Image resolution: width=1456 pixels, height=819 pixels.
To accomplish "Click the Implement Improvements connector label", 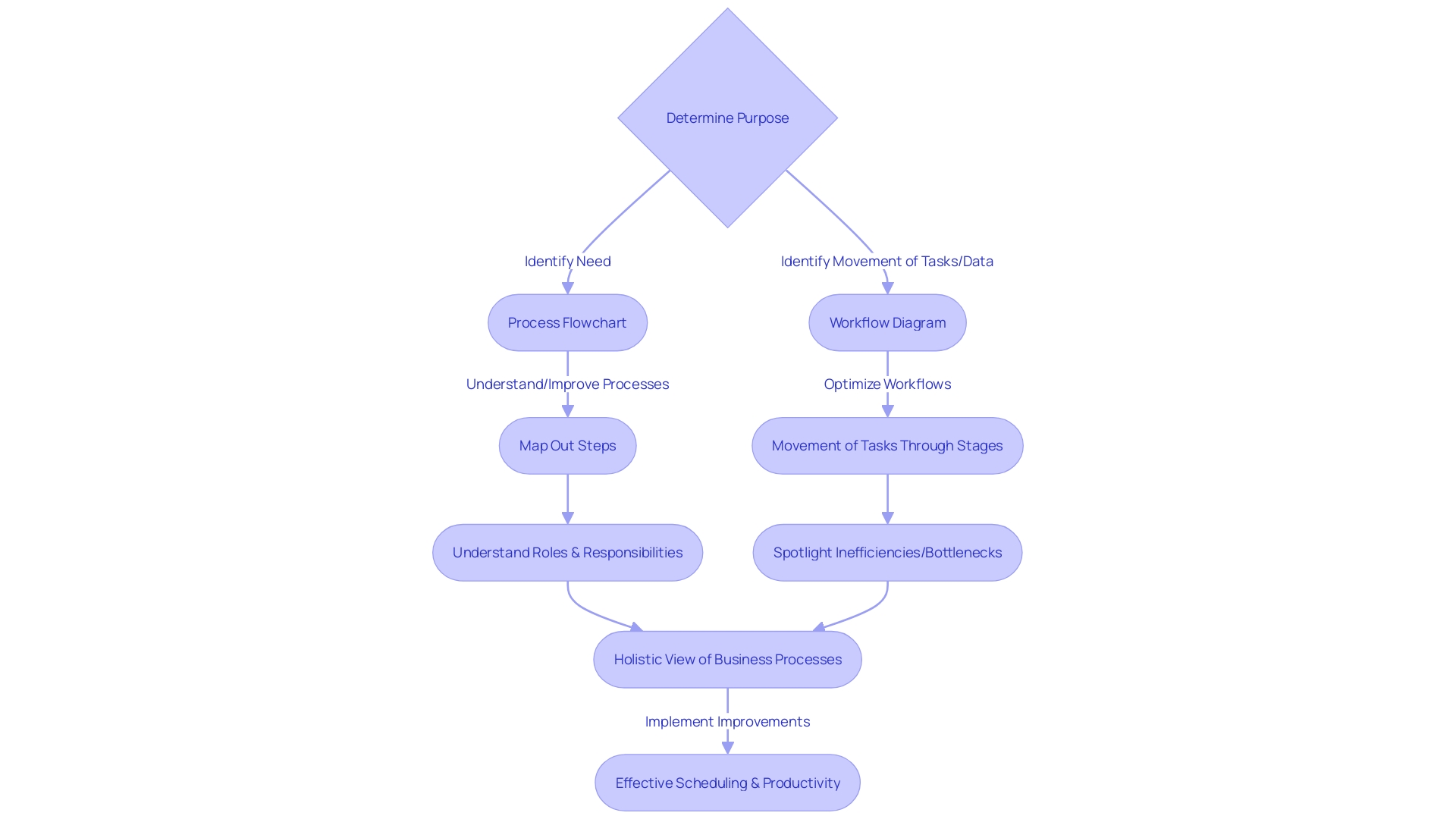I will [727, 720].
